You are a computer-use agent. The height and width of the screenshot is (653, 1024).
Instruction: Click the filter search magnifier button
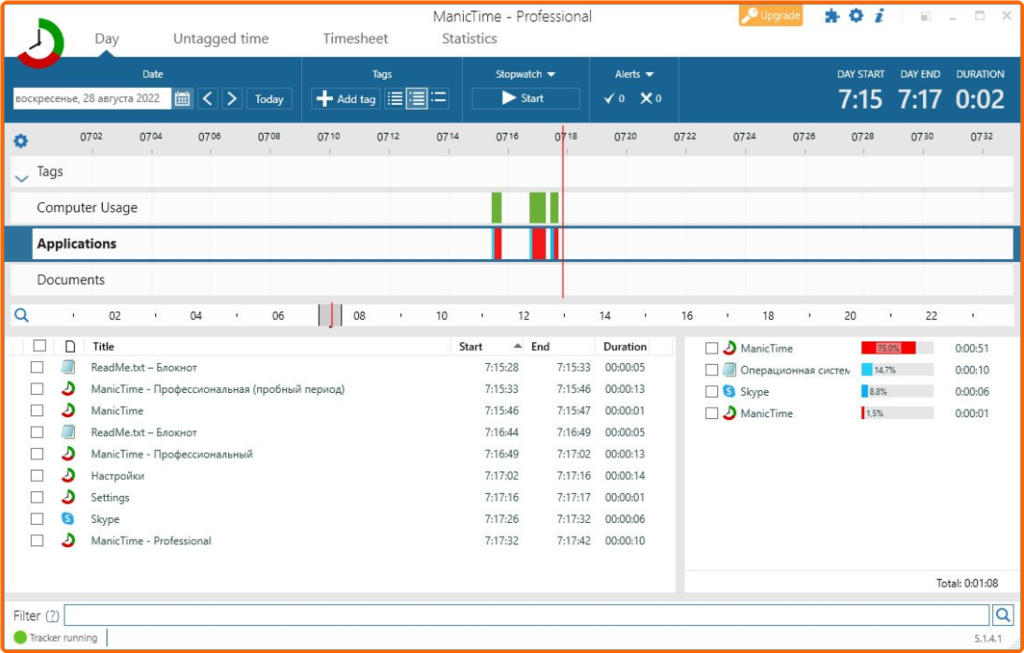pyautogui.click(x=1002, y=615)
